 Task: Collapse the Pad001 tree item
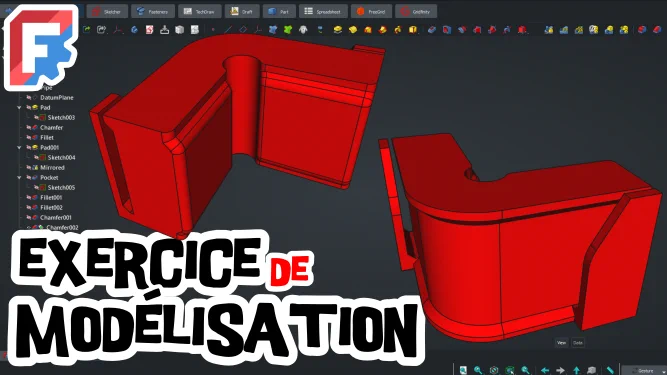point(19,148)
